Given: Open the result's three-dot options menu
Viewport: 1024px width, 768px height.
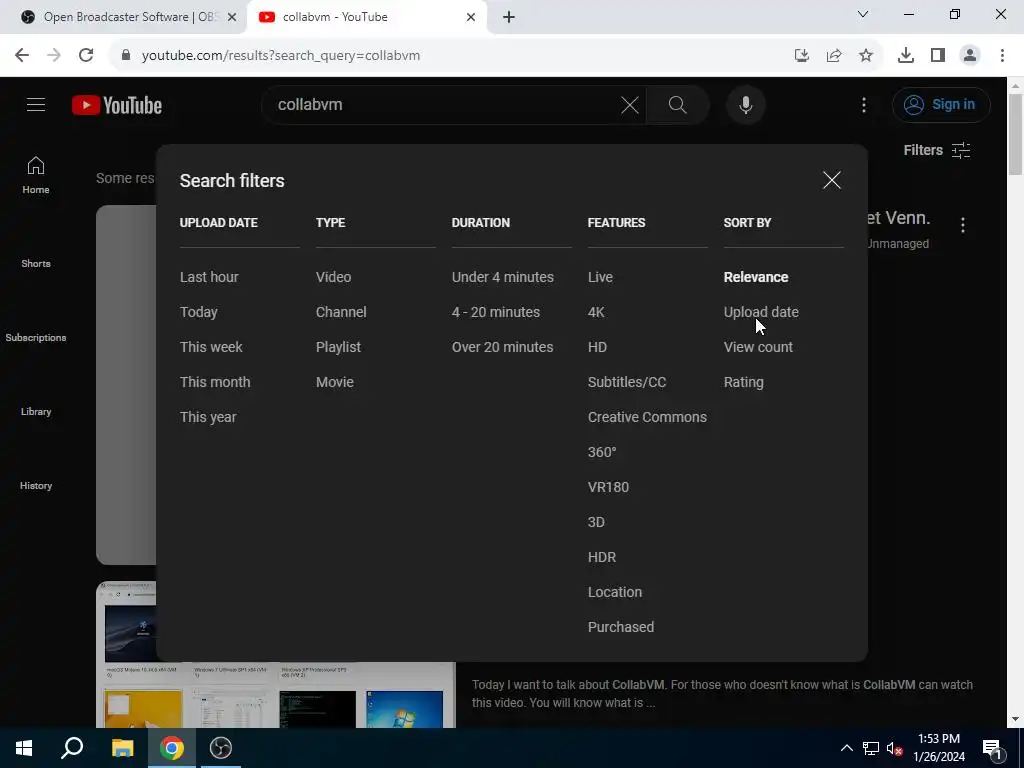Looking at the screenshot, I should pyautogui.click(x=963, y=225).
